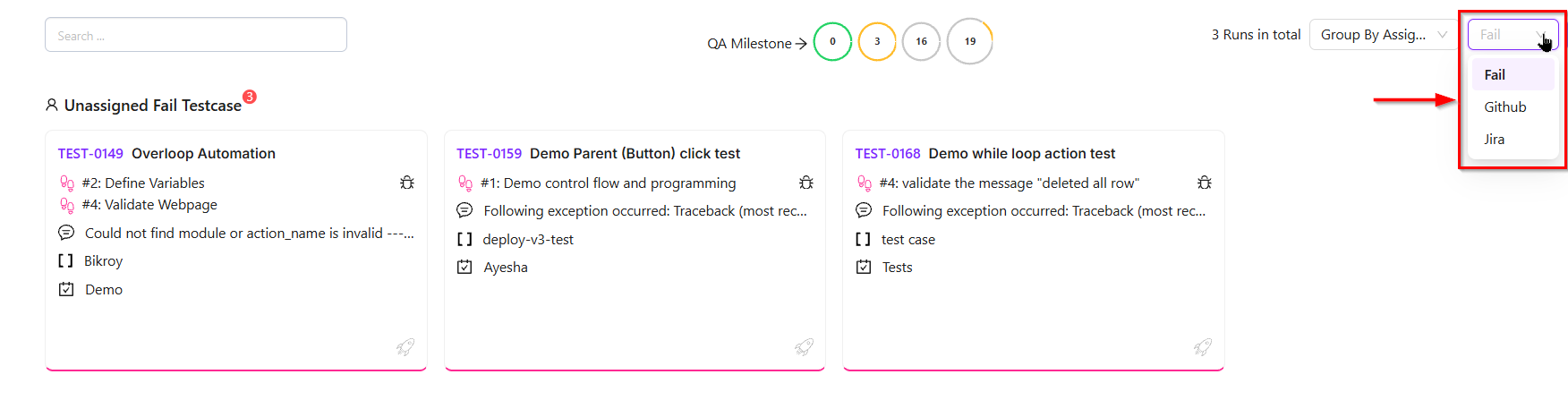Screen dimensions: 1568x417
Task: Click the milestone circle showing 19
Action: tap(970, 42)
